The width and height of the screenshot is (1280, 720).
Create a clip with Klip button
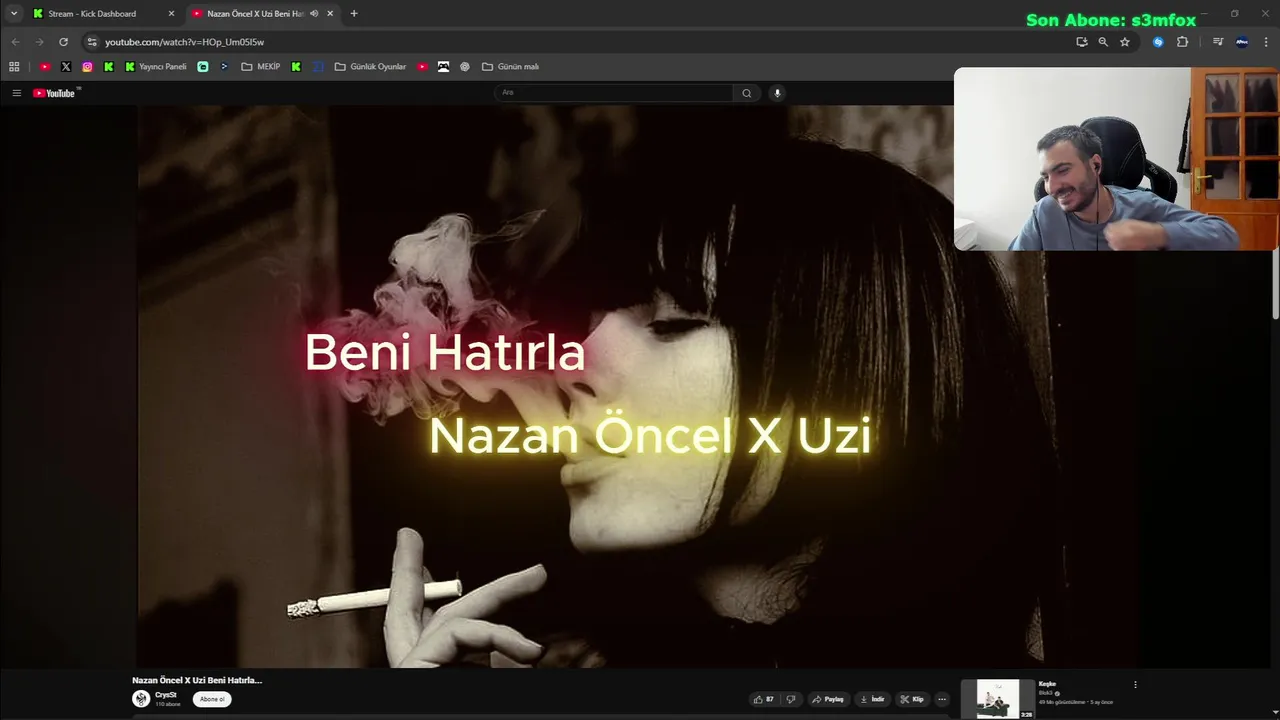pyautogui.click(x=912, y=699)
